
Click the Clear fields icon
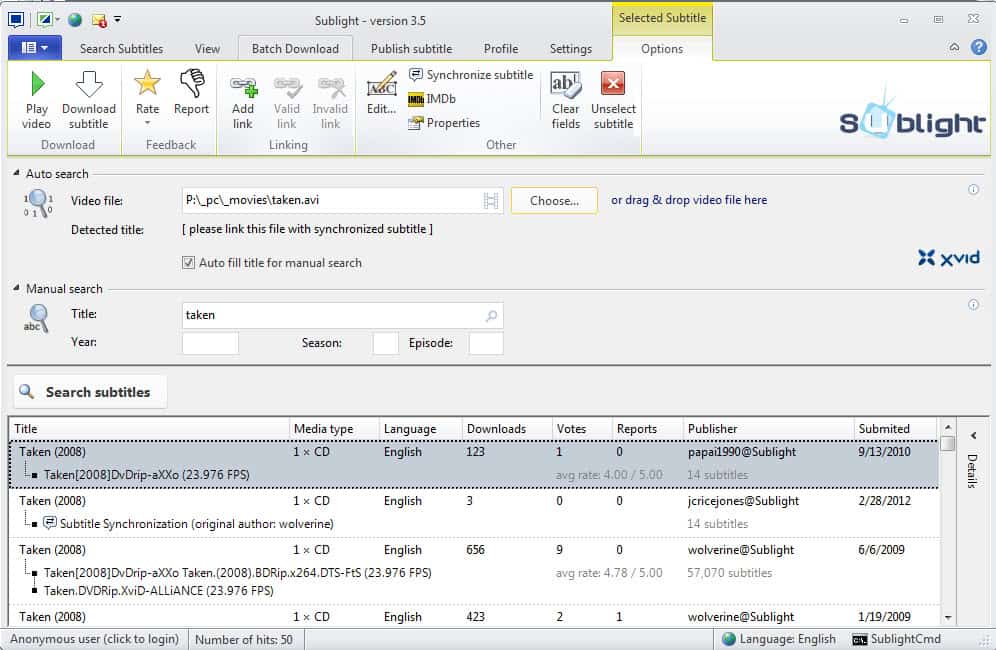pos(565,98)
